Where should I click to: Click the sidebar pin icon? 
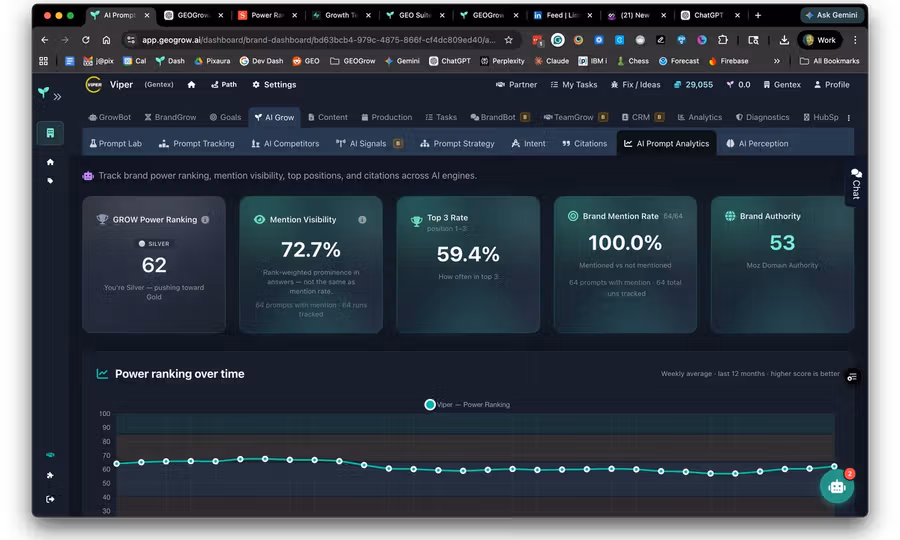[x=50, y=475]
